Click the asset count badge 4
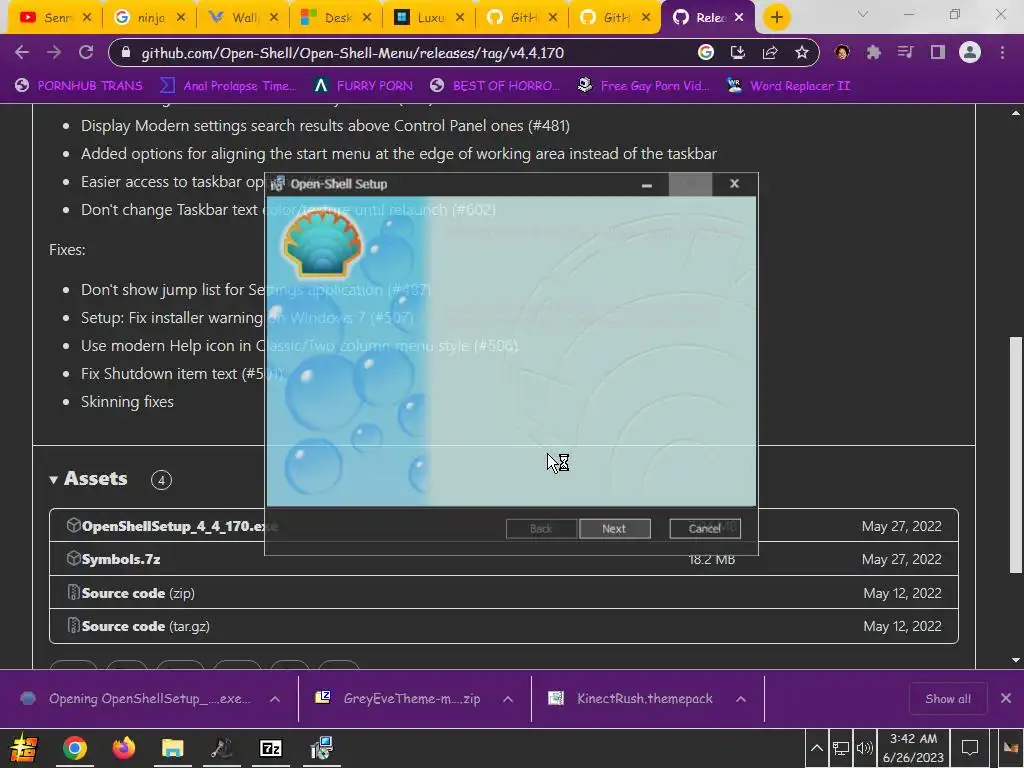Viewport: 1024px width, 768px height. click(x=161, y=480)
